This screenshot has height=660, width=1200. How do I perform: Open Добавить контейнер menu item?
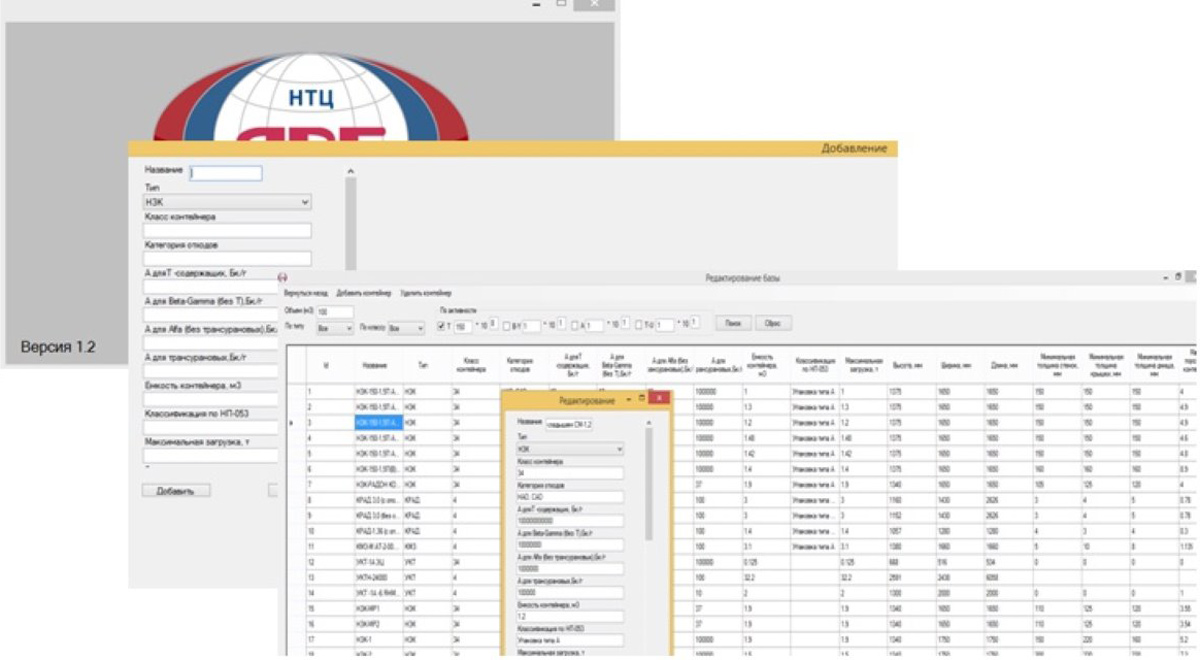pos(363,294)
